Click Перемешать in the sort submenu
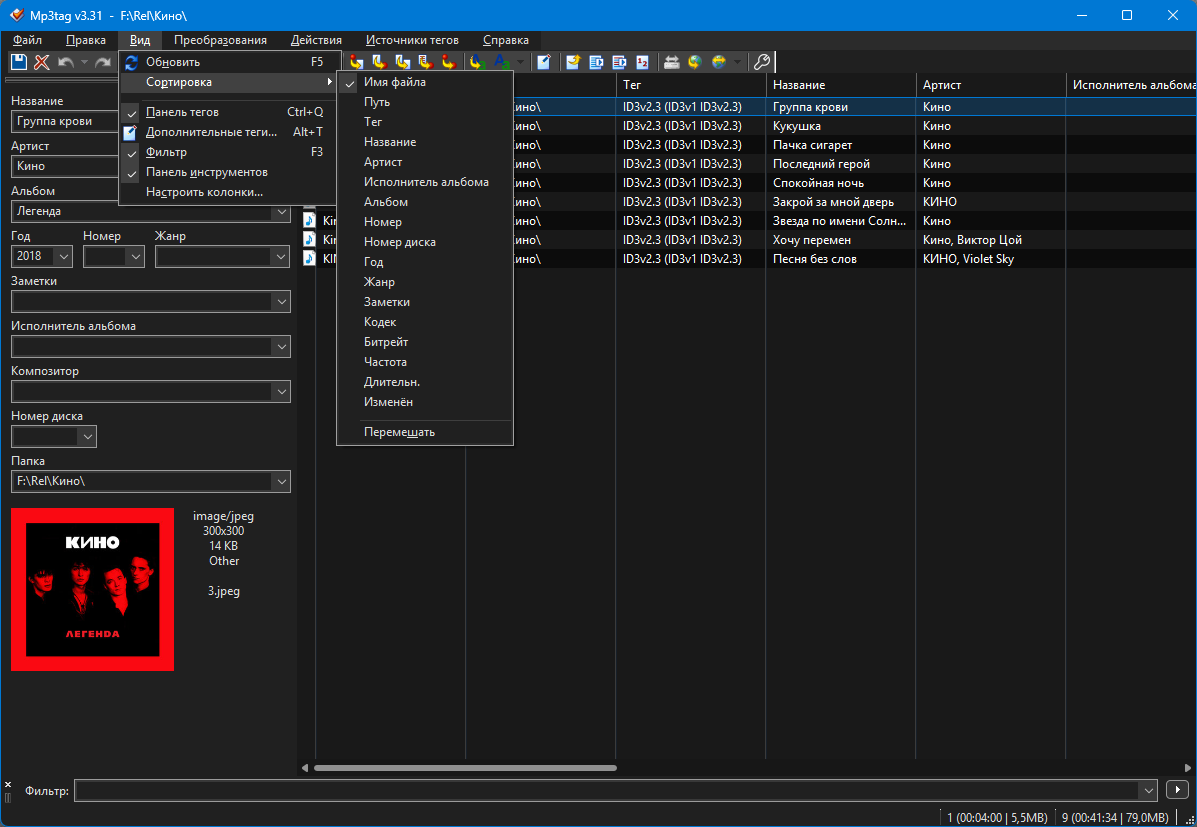 [424, 432]
